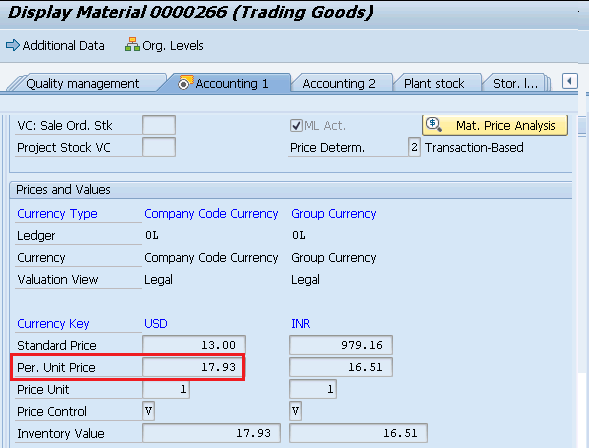Click the Mat. Price Analysis magnifier icon
This screenshot has height=448, width=589.
coord(433,124)
